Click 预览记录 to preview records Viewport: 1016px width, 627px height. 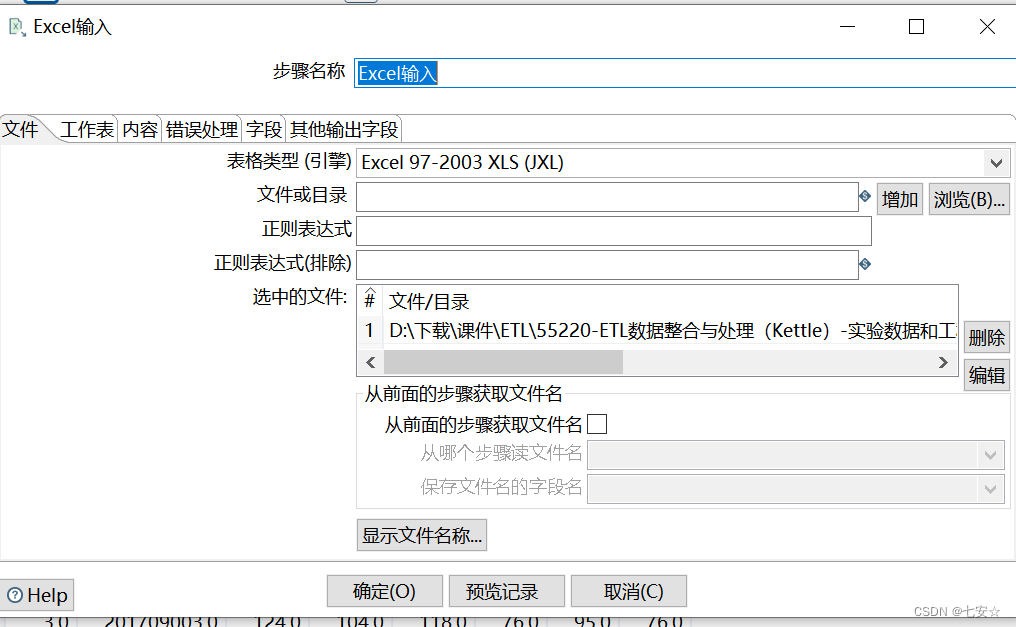tap(506, 590)
